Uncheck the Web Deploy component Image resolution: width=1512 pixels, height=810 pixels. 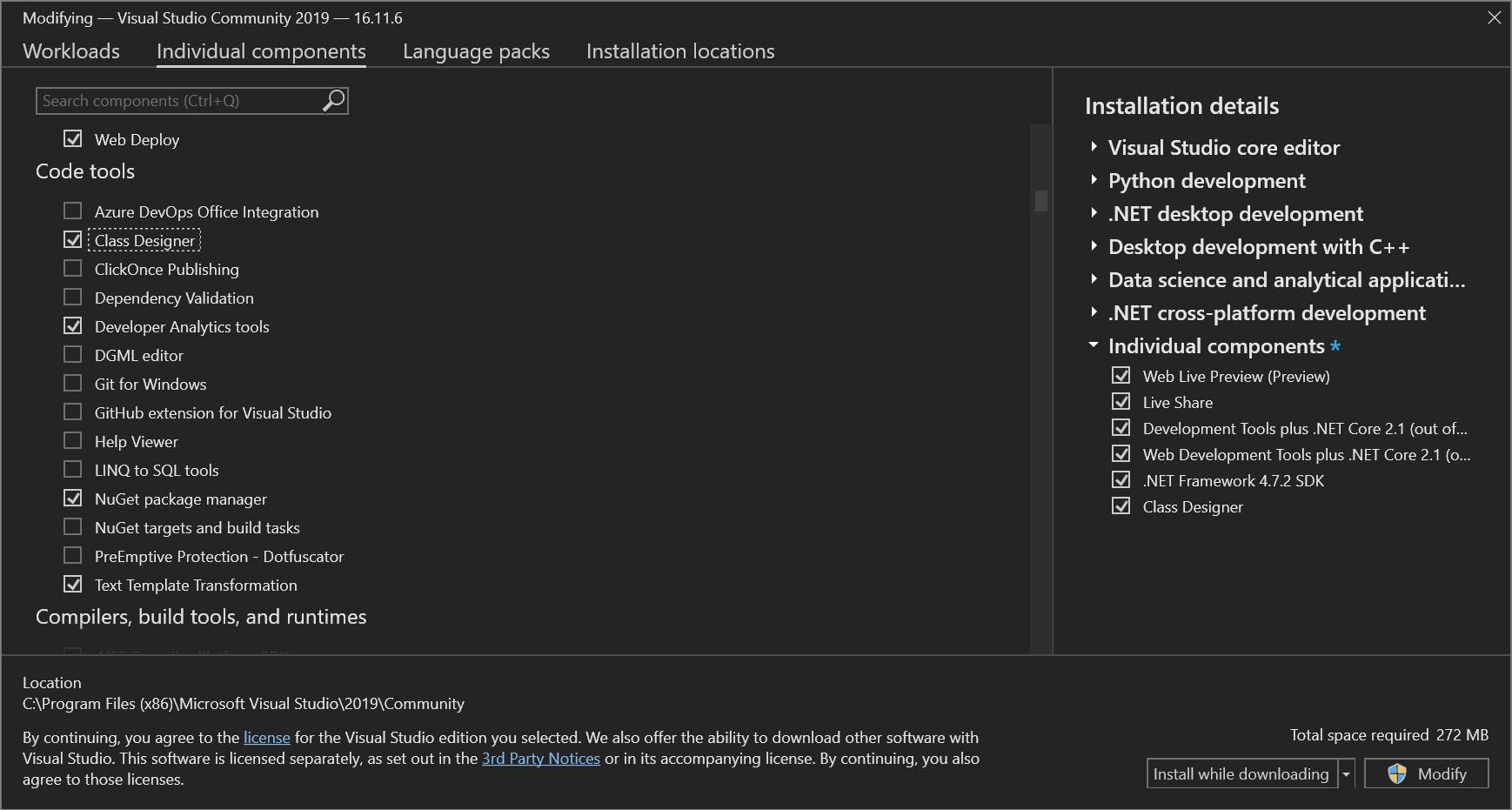(73, 138)
